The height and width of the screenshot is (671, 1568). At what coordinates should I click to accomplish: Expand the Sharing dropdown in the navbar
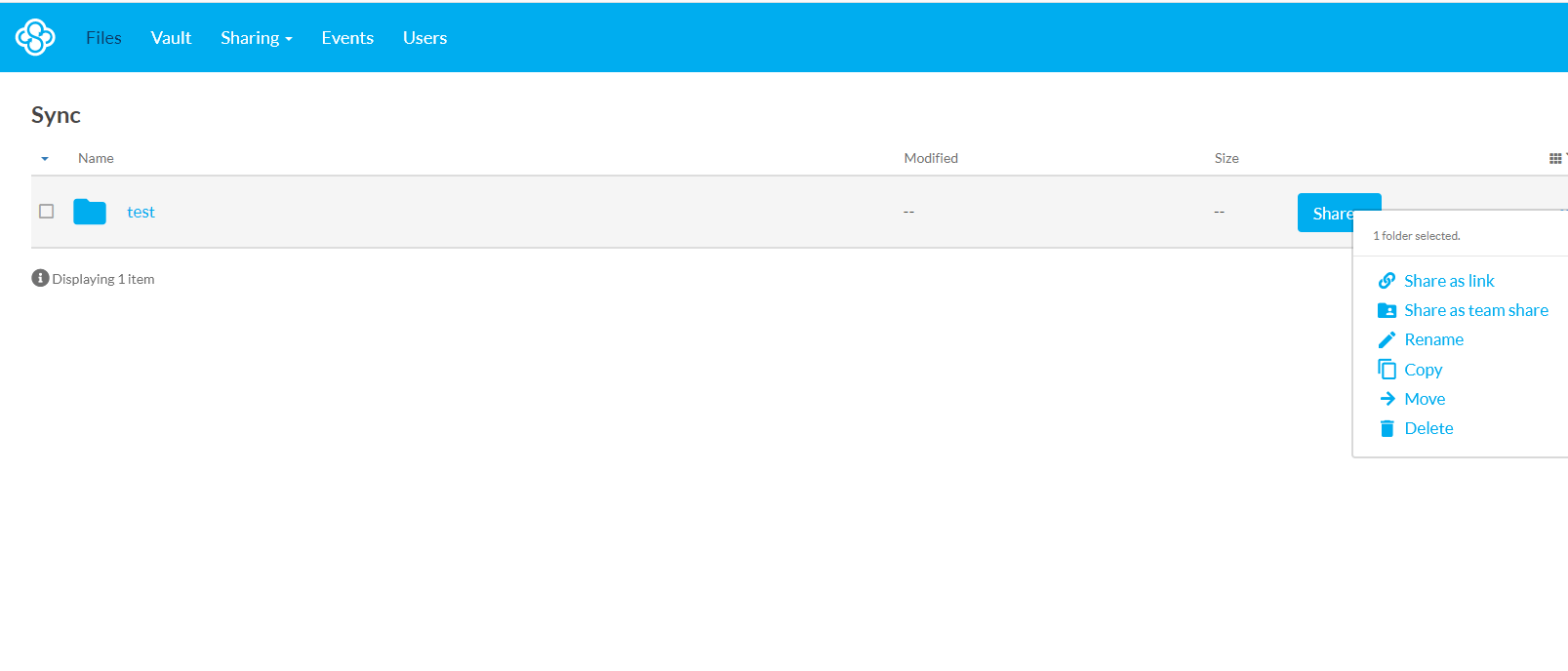[256, 38]
